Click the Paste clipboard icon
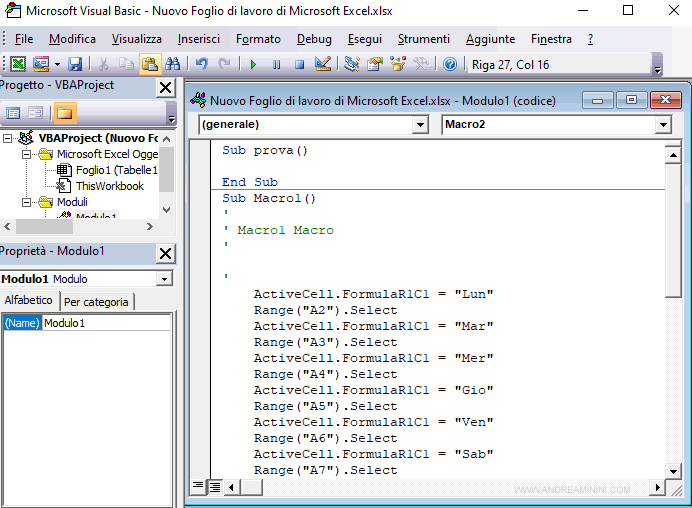The height and width of the screenshot is (508, 692). [150, 64]
